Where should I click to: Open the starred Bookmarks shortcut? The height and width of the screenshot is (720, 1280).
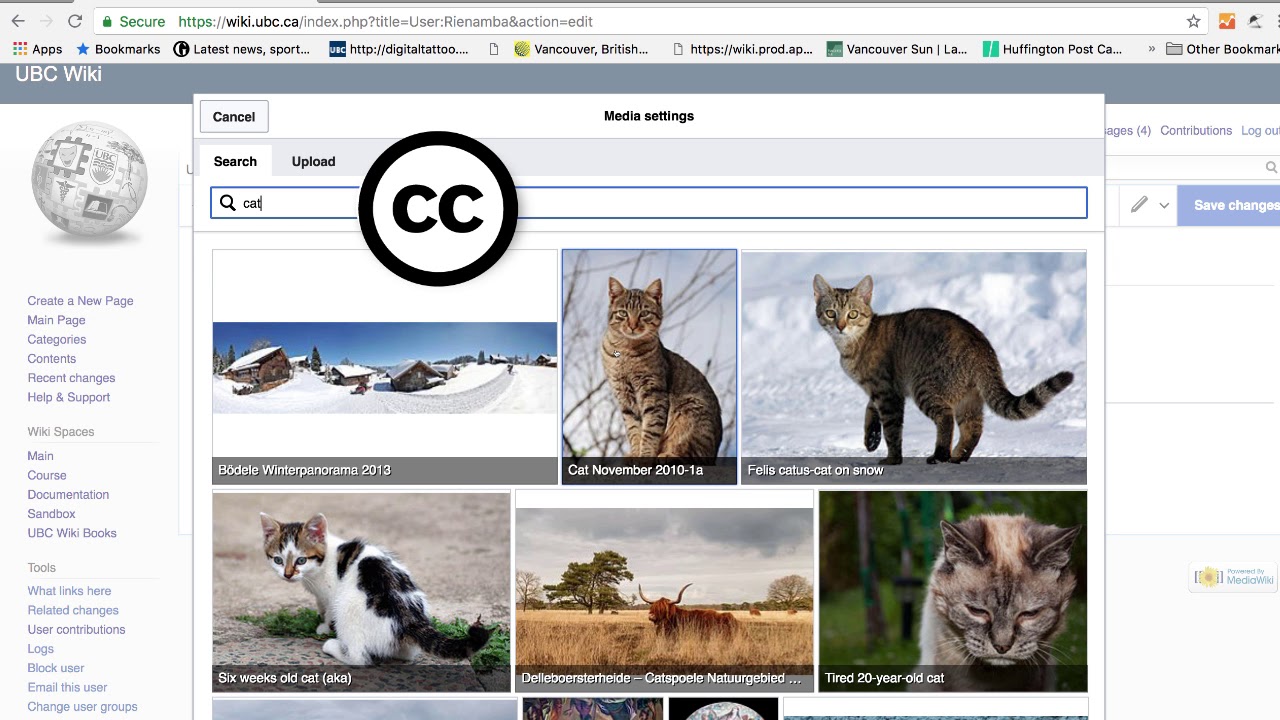pyautogui.click(x=118, y=49)
